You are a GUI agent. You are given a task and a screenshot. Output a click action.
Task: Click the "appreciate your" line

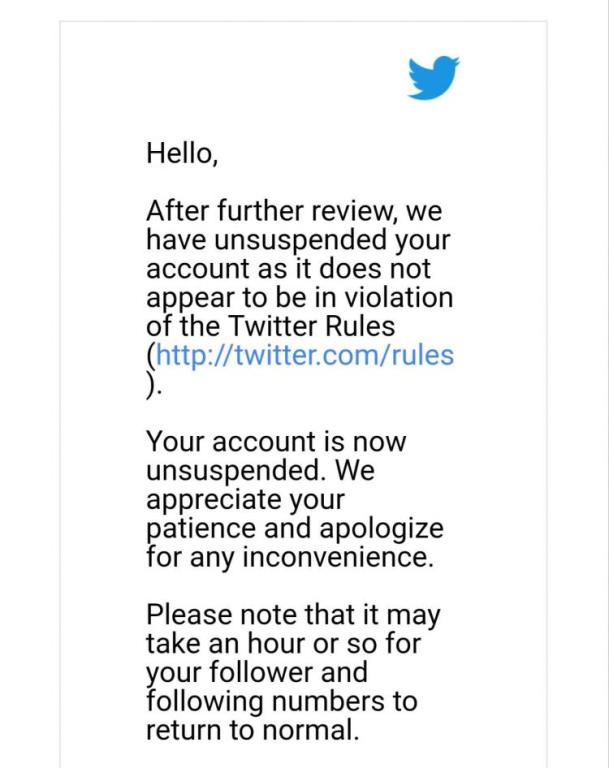click(245, 500)
